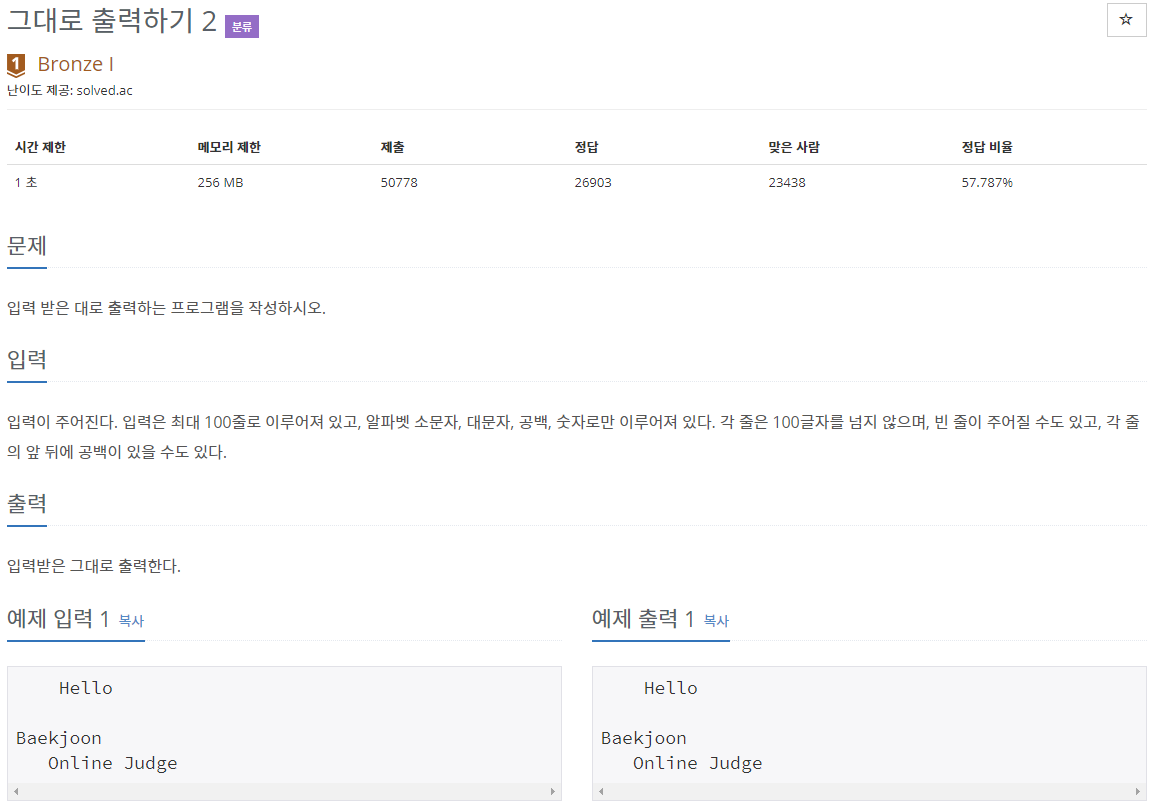Screen dimensions: 1156x811
Task: Click the output description 입력받은 그대로 출력한다
Action: pos(94,566)
